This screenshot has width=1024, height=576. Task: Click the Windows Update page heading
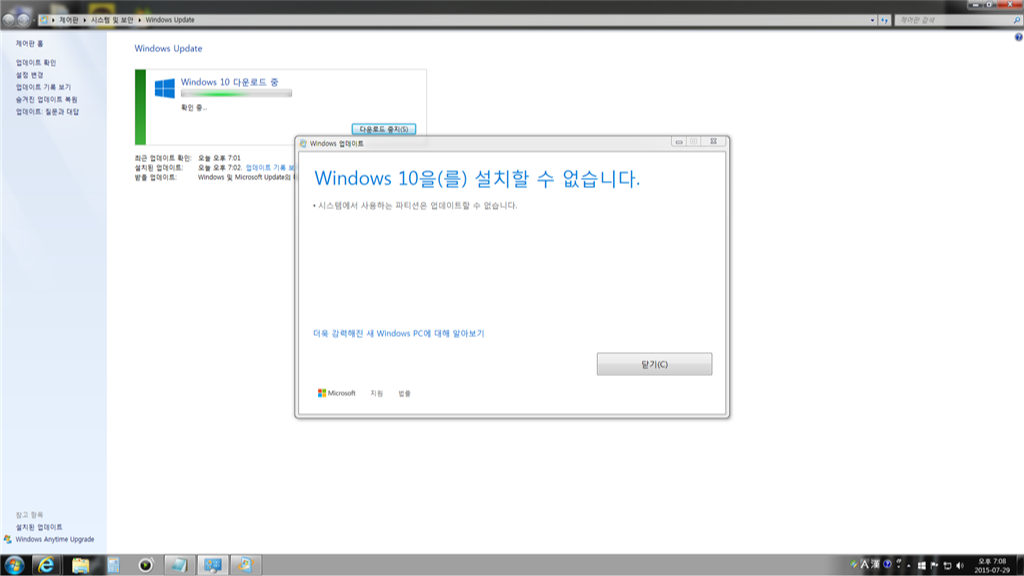pos(168,48)
